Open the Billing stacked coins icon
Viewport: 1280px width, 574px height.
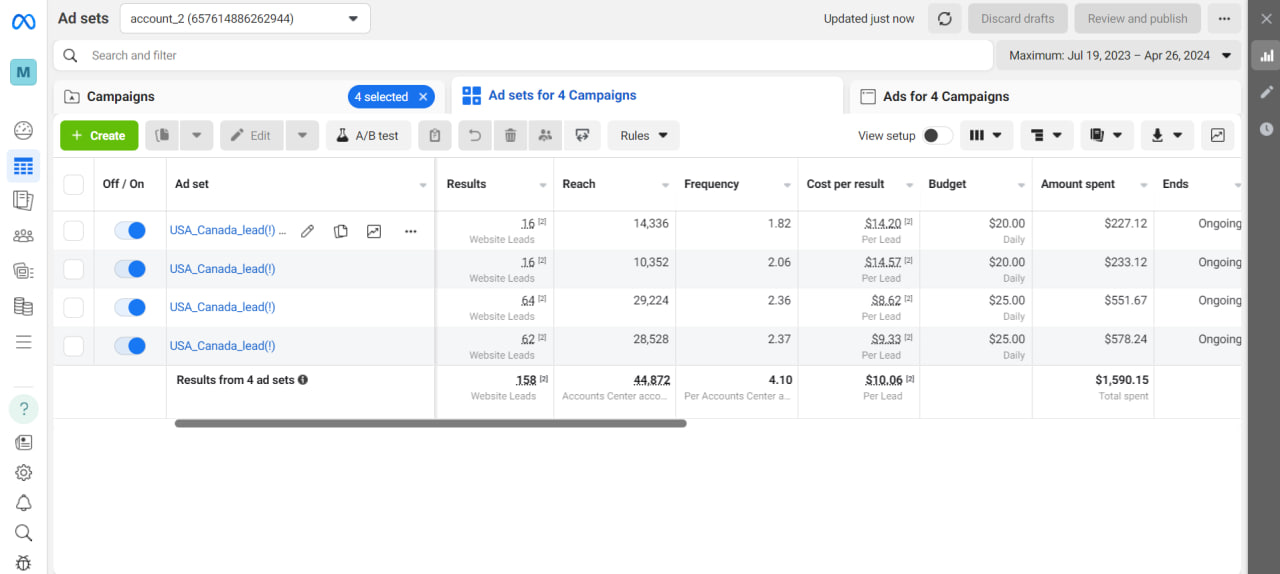[23, 306]
